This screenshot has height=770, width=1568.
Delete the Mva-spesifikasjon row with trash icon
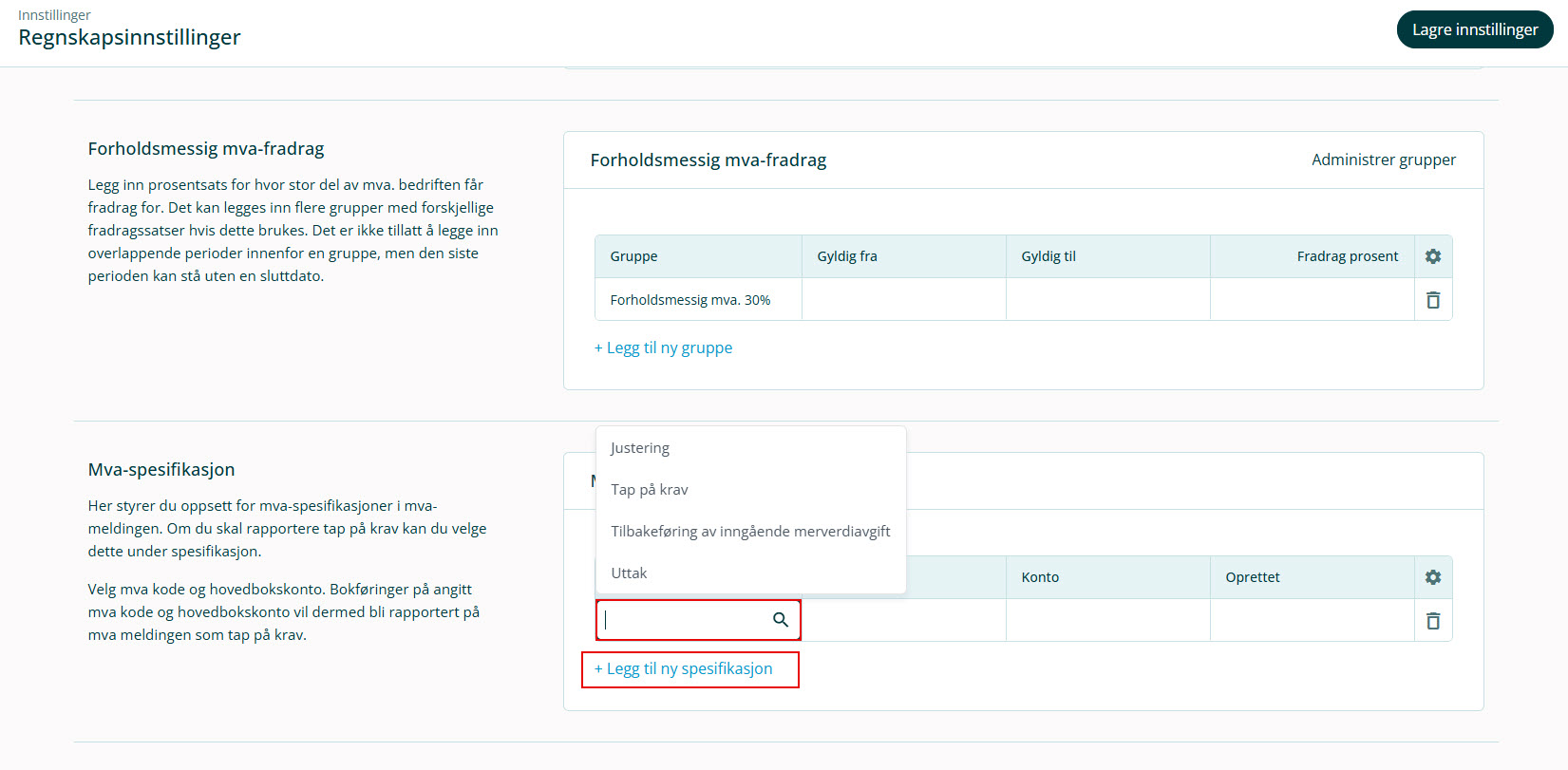1432,621
